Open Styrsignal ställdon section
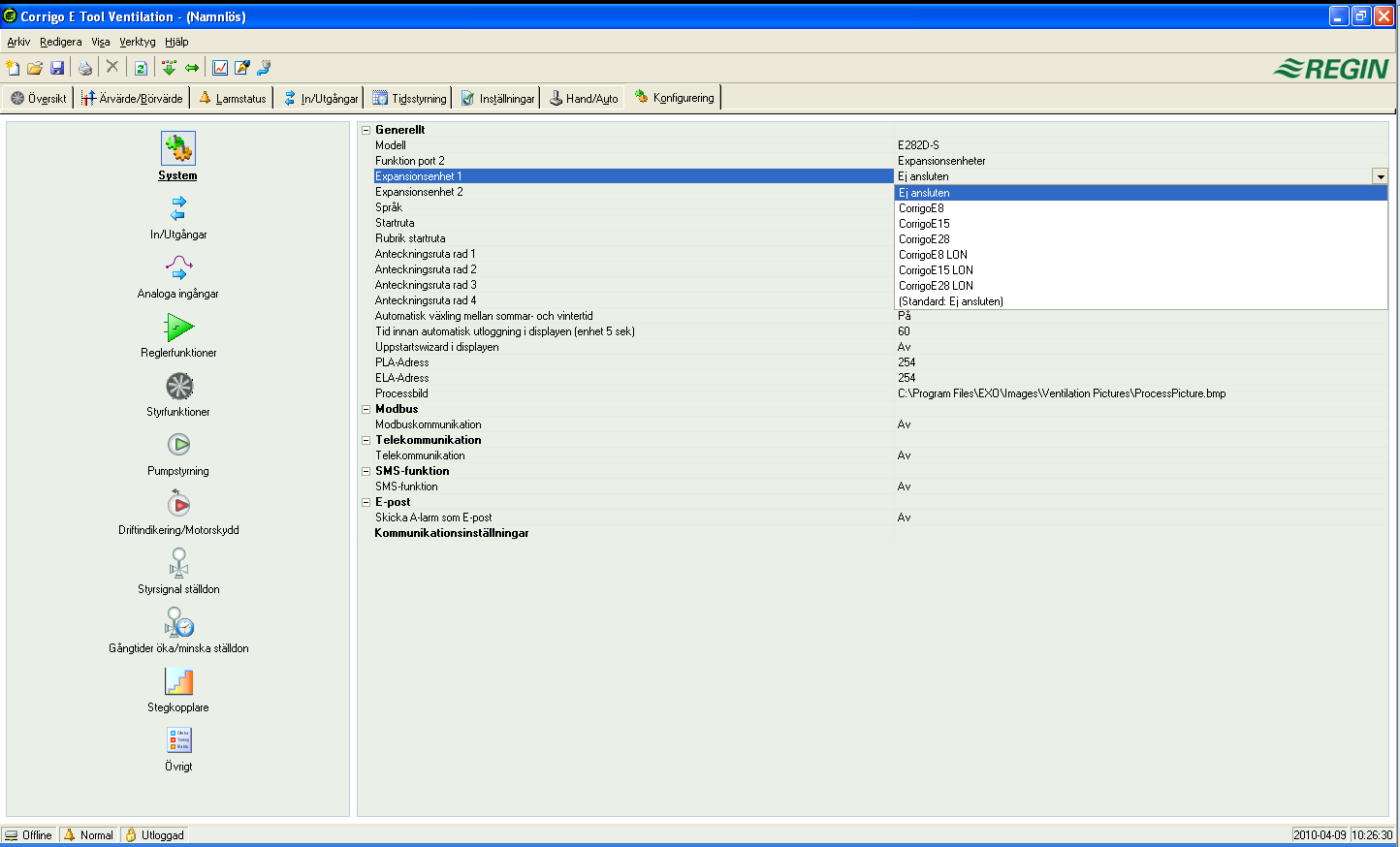Image resolution: width=1400 pixels, height=847 pixels. (x=178, y=572)
